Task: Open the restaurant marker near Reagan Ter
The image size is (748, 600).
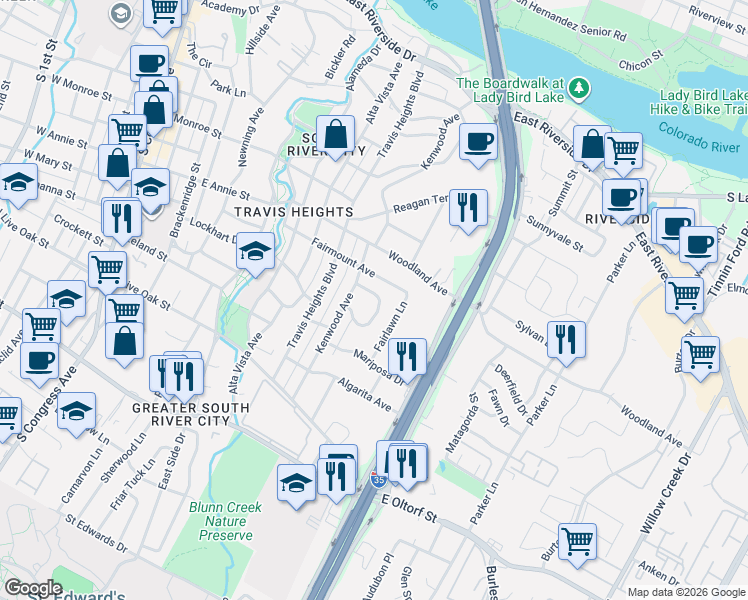Action: [x=468, y=208]
